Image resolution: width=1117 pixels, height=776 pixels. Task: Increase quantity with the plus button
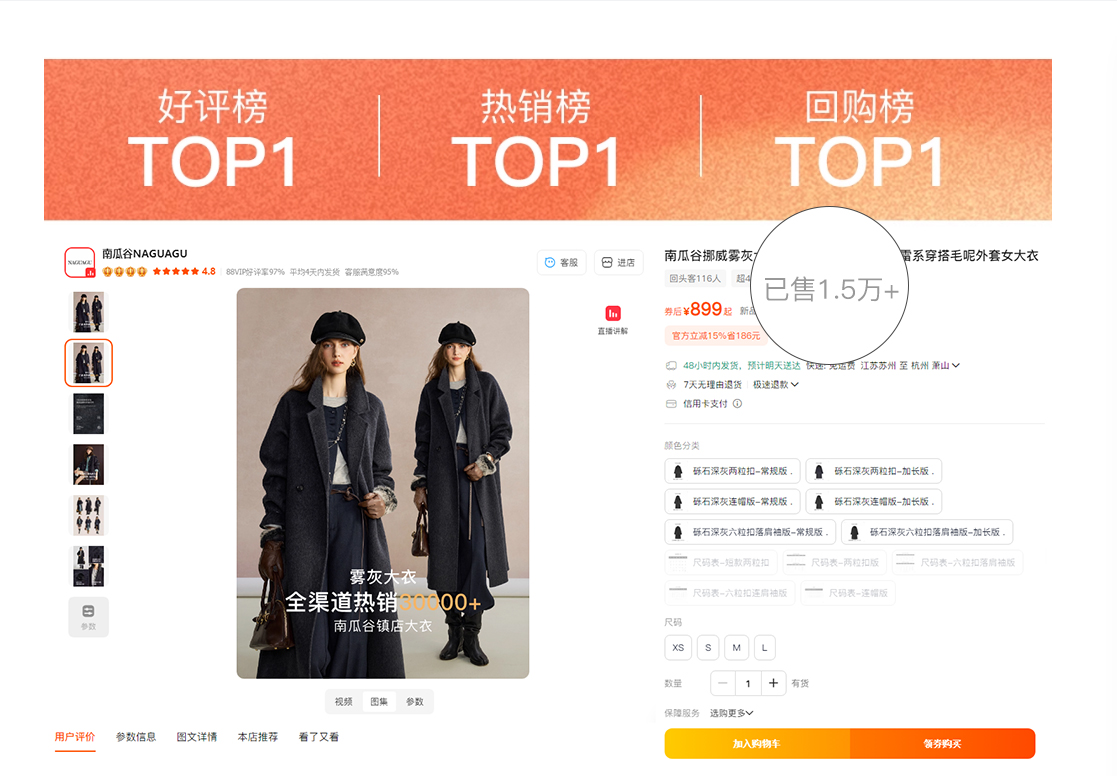point(774,683)
